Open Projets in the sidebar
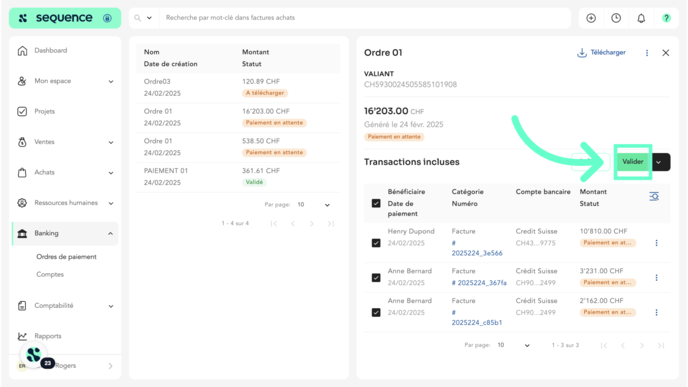This screenshot has width=688, height=387. (x=45, y=111)
